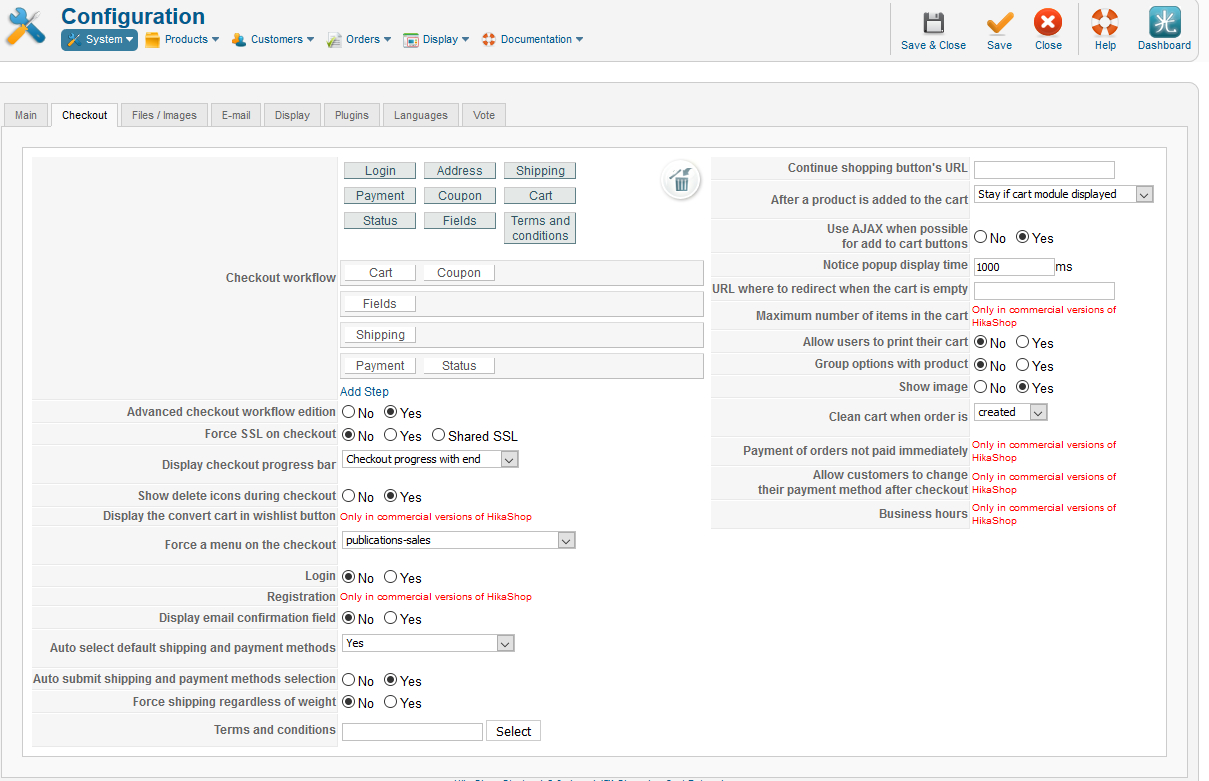Image resolution: width=1209 pixels, height=781 pixels.
Task: Click the URL redirect when cart is empty field
Action: tap(1044, 291)
